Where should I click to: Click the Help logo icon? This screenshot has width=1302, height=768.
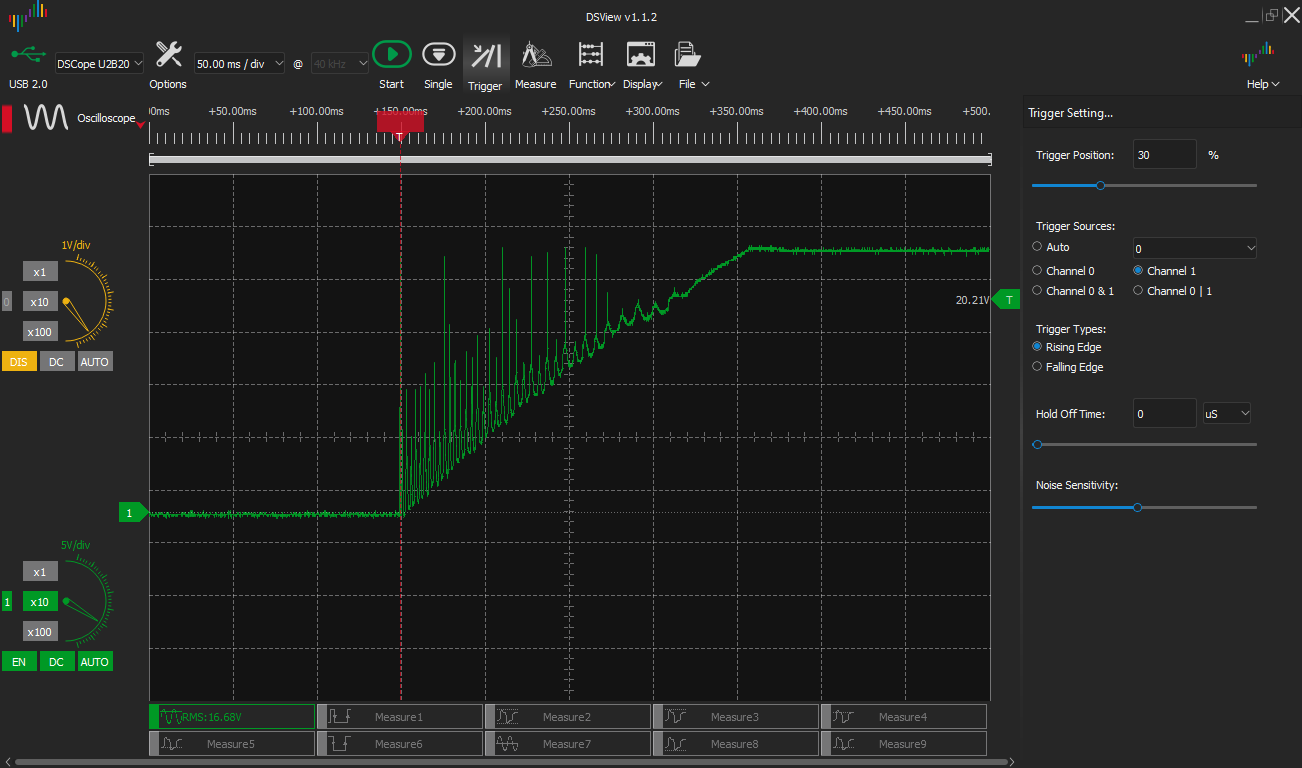click(1257, 54)
